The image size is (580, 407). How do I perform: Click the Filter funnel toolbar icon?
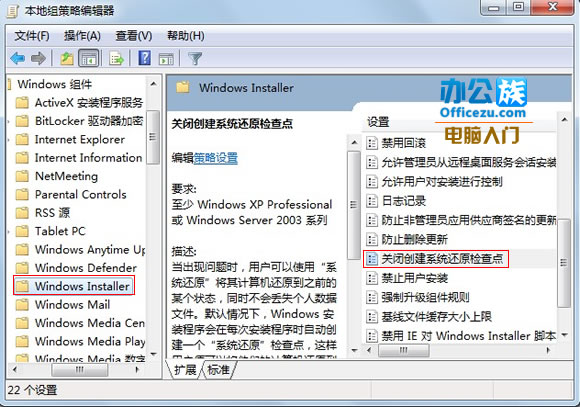pos(195,58)
